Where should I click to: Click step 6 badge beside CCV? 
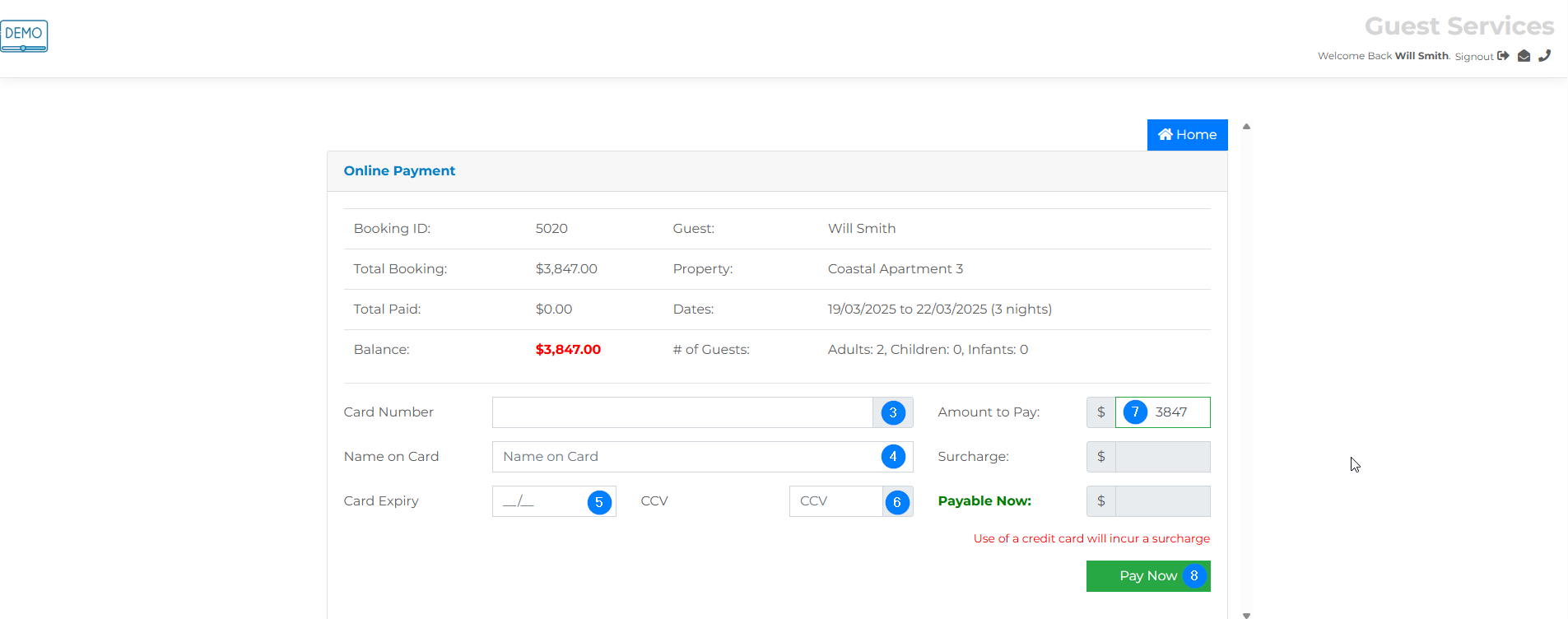pos(897,502)
